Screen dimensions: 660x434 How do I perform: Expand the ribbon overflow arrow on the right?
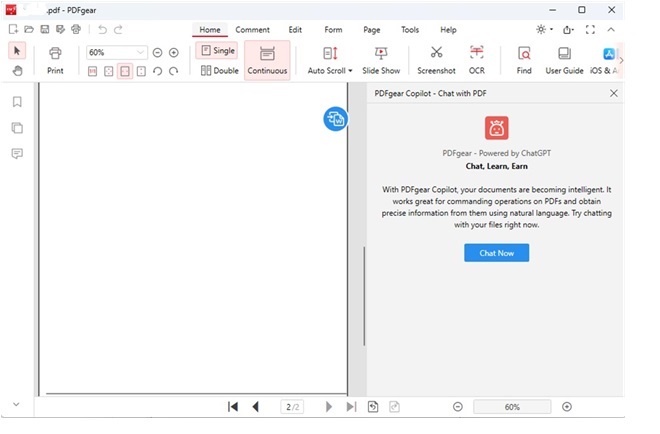(621, 60)
